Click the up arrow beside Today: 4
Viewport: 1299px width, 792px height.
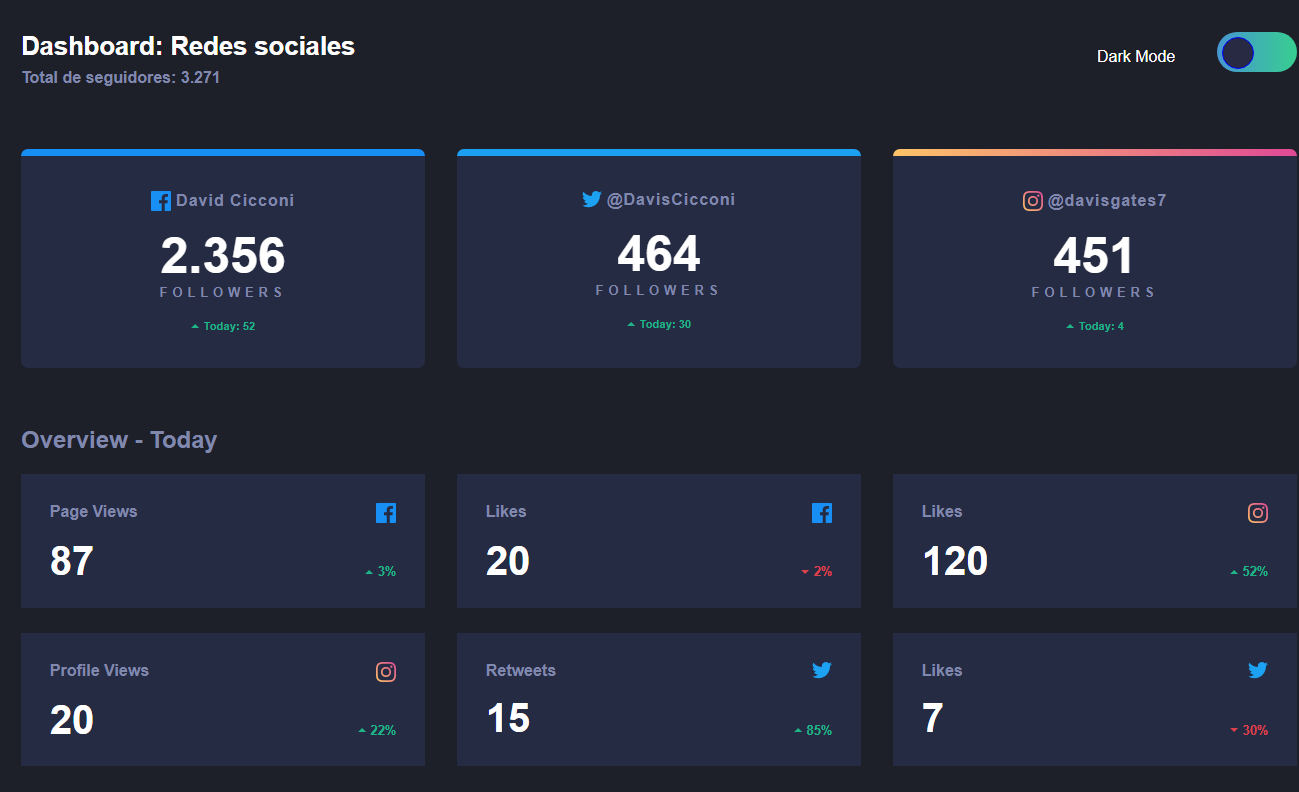pyautogui.click(x=1071, y=325)
